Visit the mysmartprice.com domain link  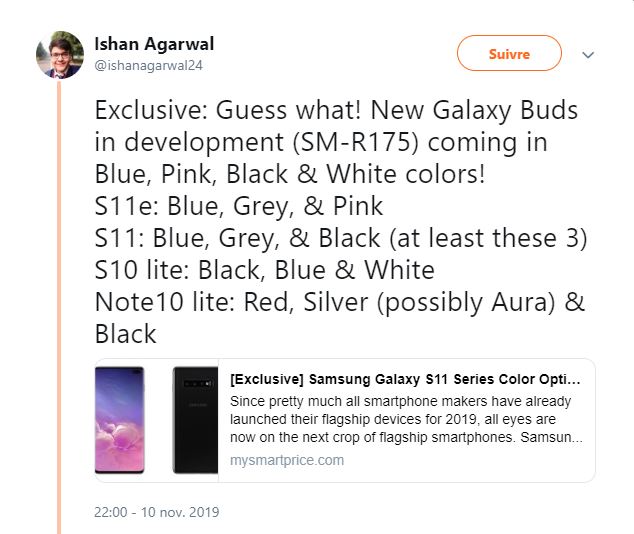pos(286,460)
